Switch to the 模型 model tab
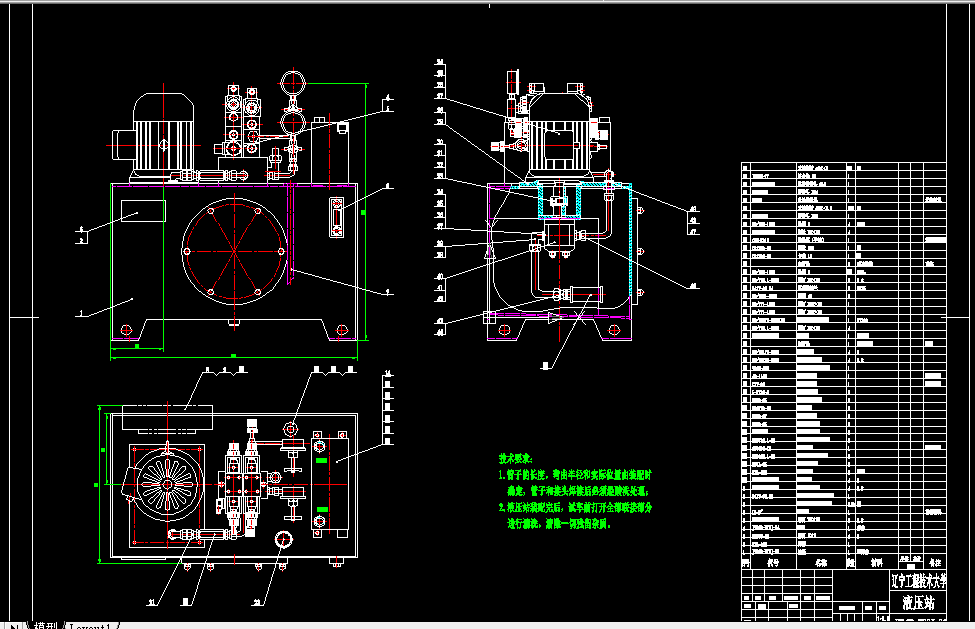 tap(45, 625)
